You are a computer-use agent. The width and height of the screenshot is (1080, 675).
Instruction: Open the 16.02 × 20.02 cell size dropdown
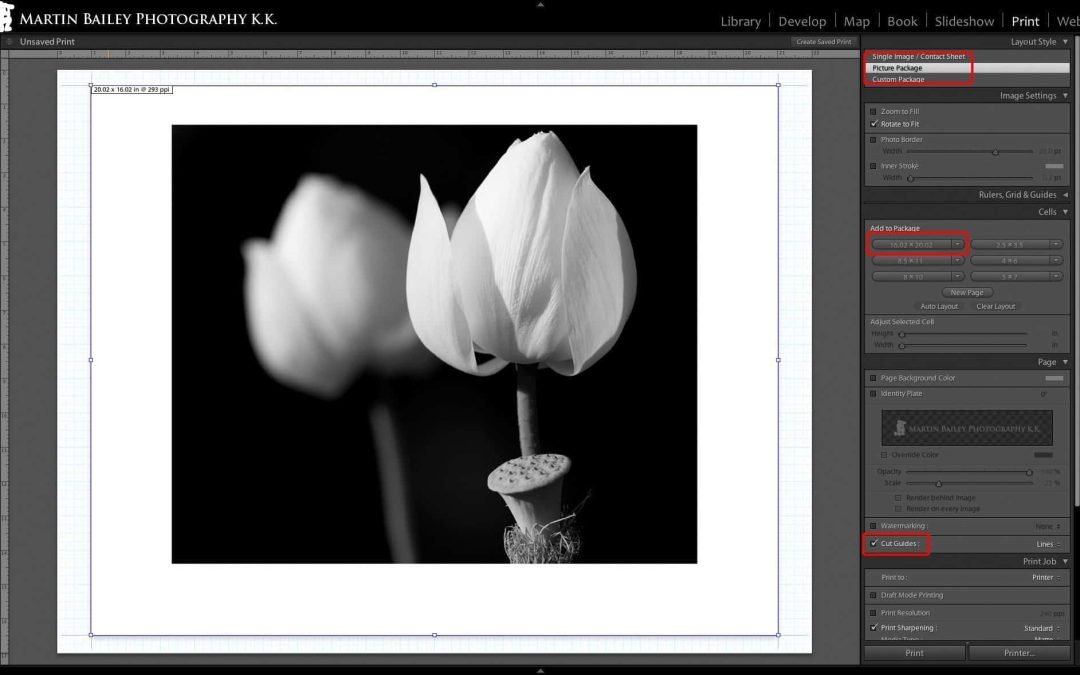959,244
